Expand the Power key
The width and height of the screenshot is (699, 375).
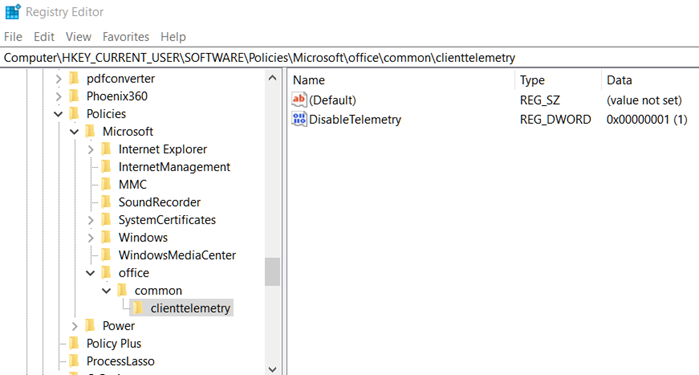[x=74, y=326]
